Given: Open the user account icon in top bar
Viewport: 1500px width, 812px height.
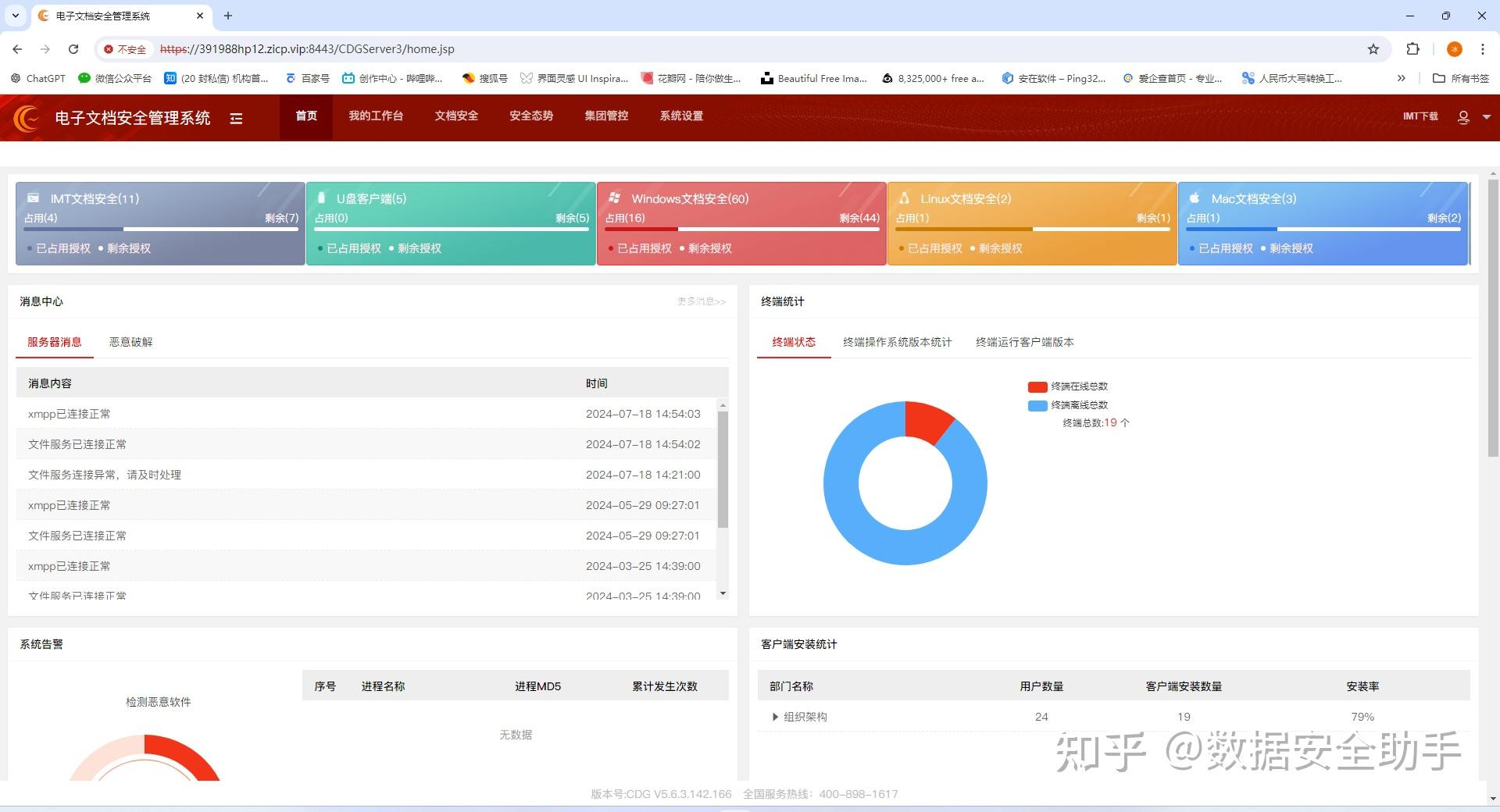Looking at the screenshot, I should coord(1462,117).
